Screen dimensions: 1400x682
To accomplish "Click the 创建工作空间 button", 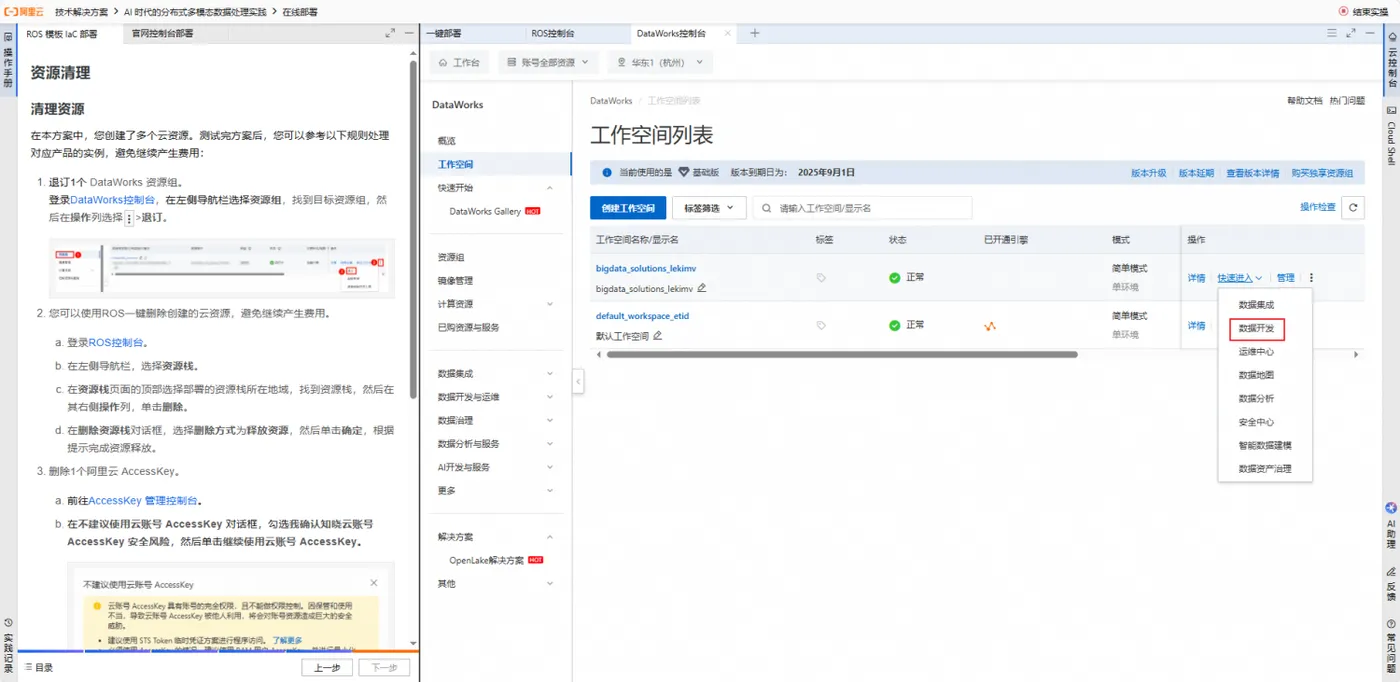I will click(x=628, y=208).
